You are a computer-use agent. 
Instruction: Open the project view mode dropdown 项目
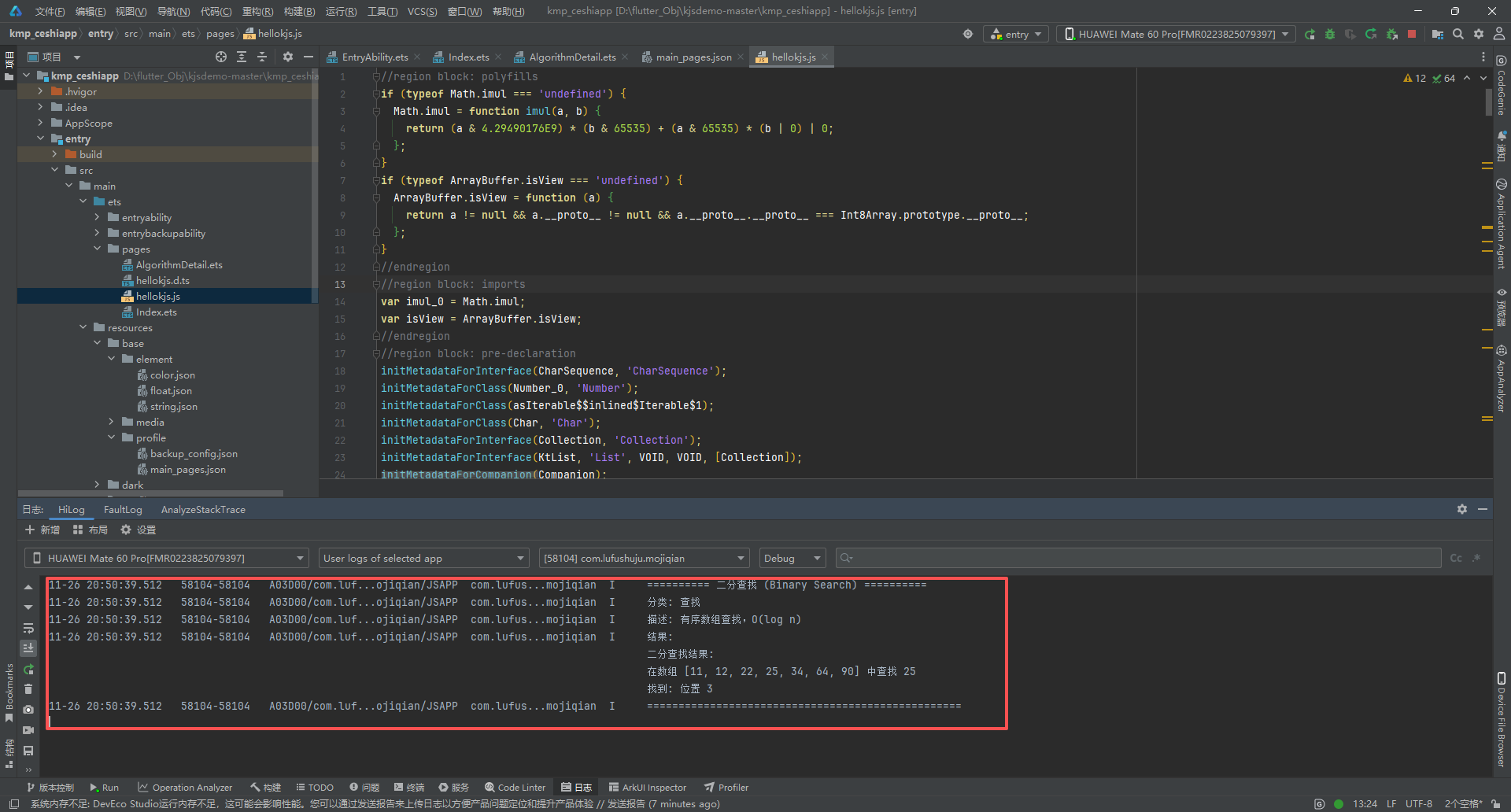[54, 57]
